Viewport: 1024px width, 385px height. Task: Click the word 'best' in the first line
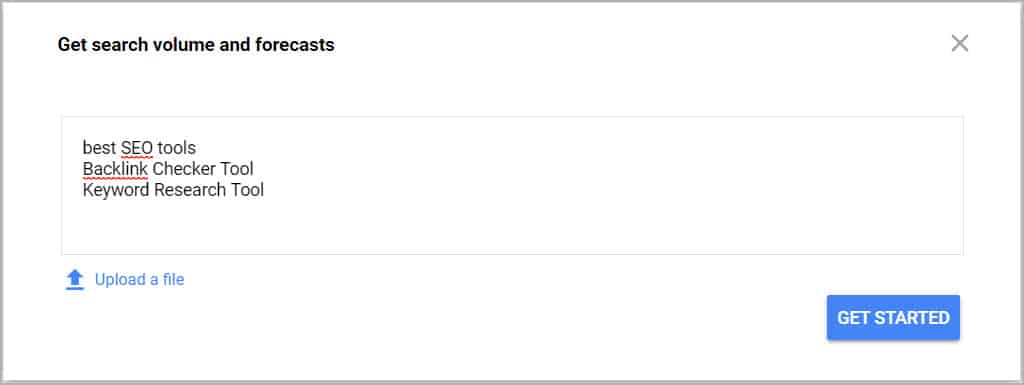100,147
